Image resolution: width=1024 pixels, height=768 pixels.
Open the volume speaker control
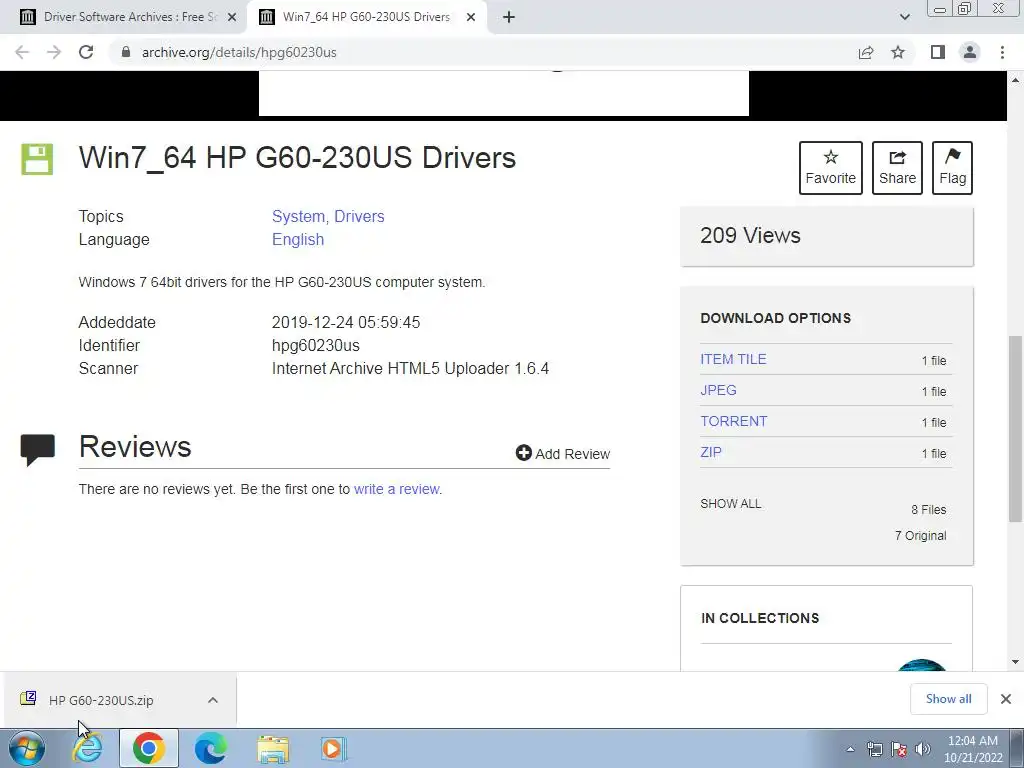923,749
